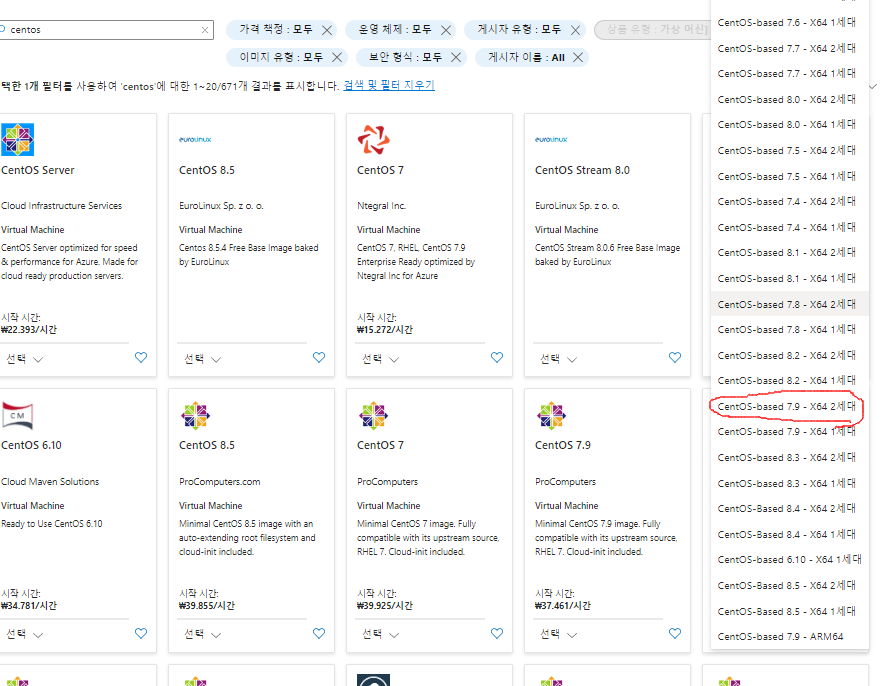The image size is (884, 686).
Task: Select CentOS-based 7.9 - ARM64 plan
Action: (x=788, y=636)
